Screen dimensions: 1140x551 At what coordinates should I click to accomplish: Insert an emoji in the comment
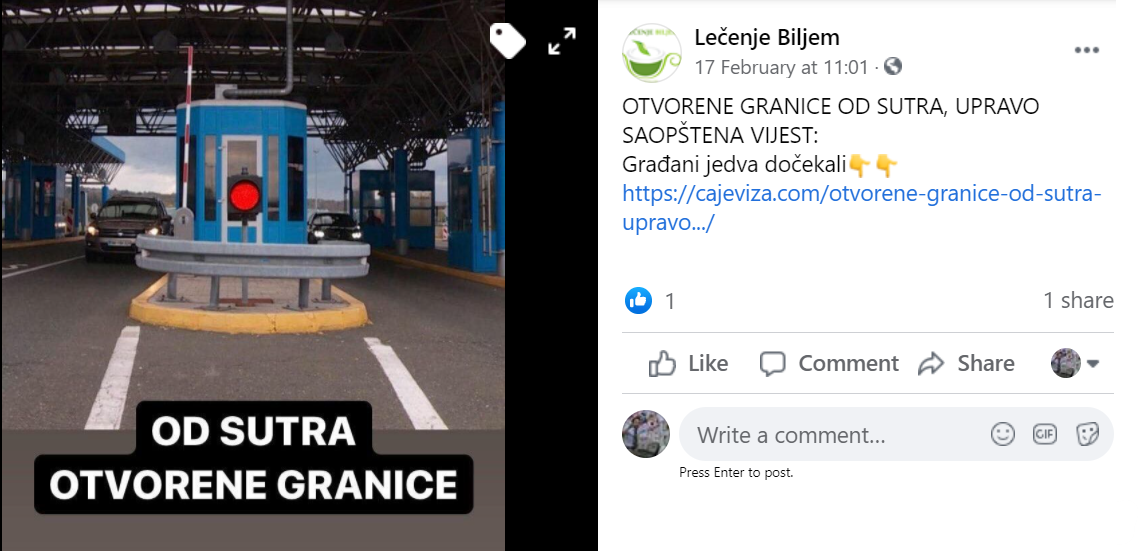point(1003,434)
